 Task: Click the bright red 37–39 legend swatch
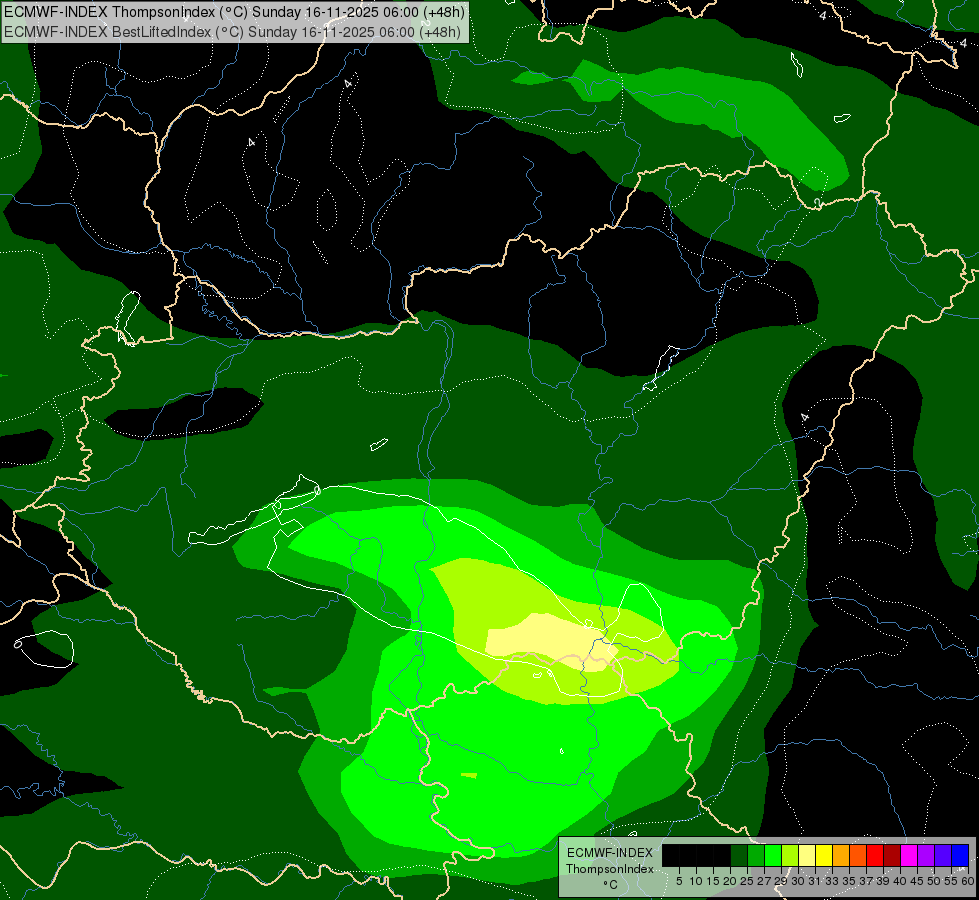[875, 855]
